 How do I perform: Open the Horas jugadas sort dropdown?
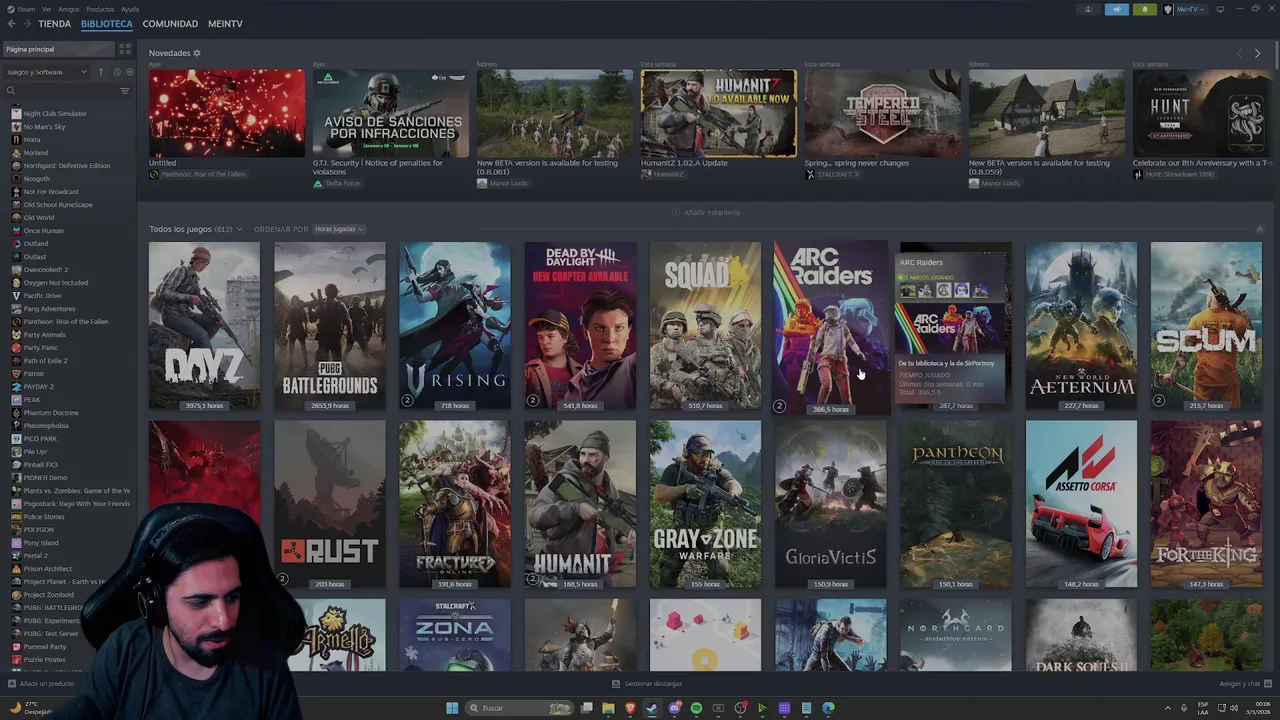[339, 229]
